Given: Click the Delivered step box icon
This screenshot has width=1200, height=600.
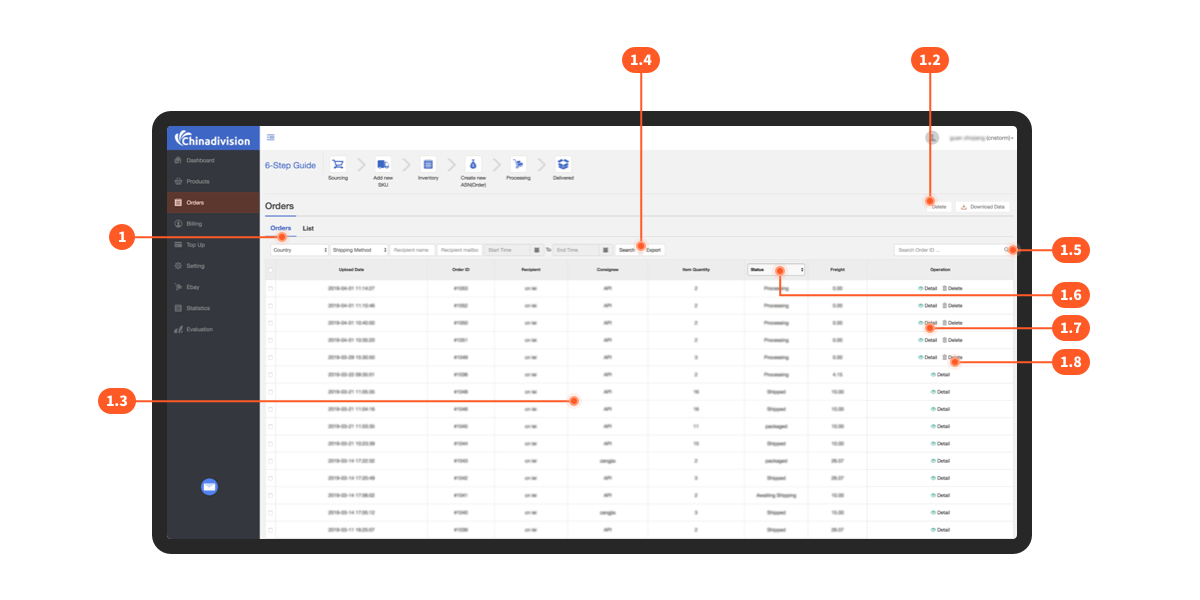Looking at the screenshot, I should click(563, 164).
